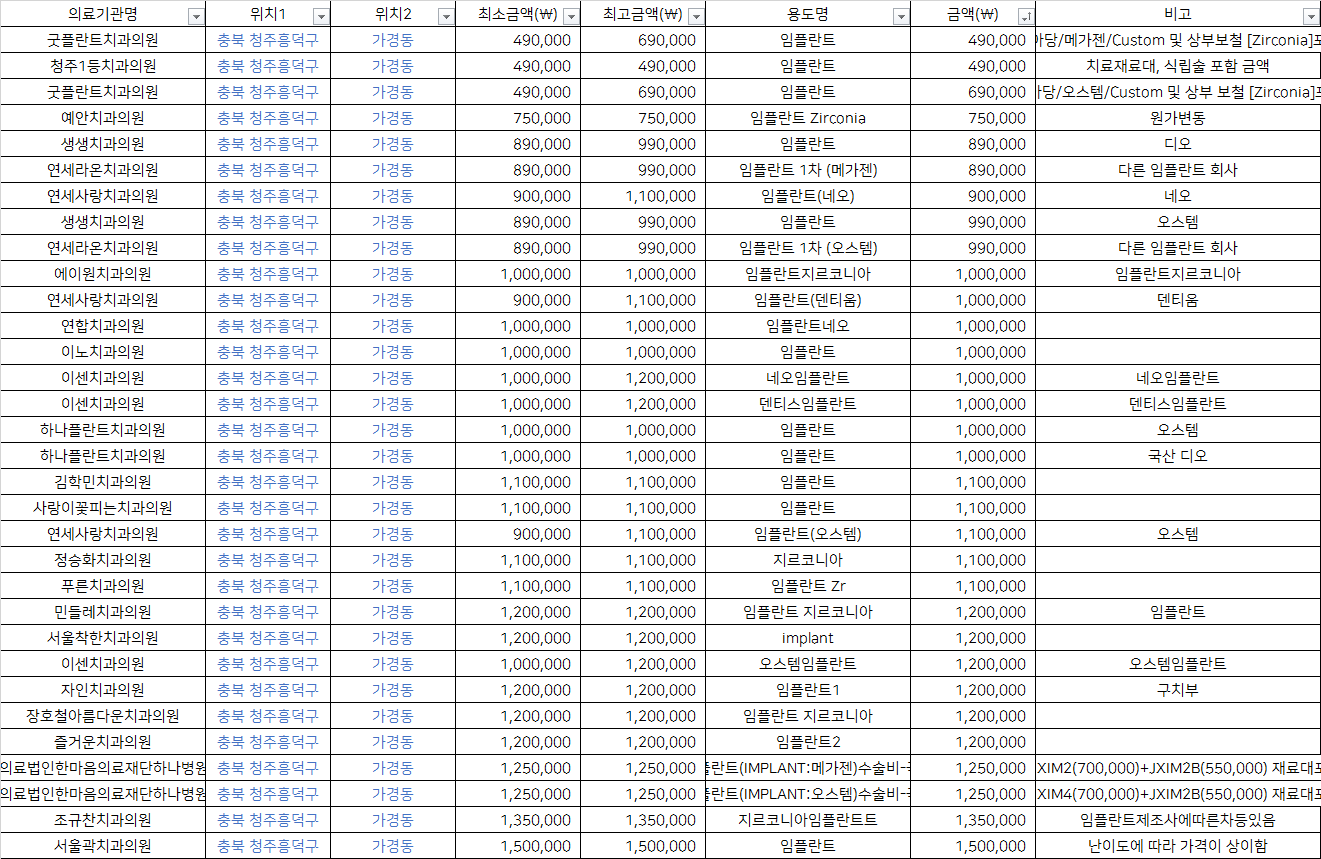Select the 난이도에 따라 가격이 상이함 cell

pyautogui.click(x=1178, y=846)
